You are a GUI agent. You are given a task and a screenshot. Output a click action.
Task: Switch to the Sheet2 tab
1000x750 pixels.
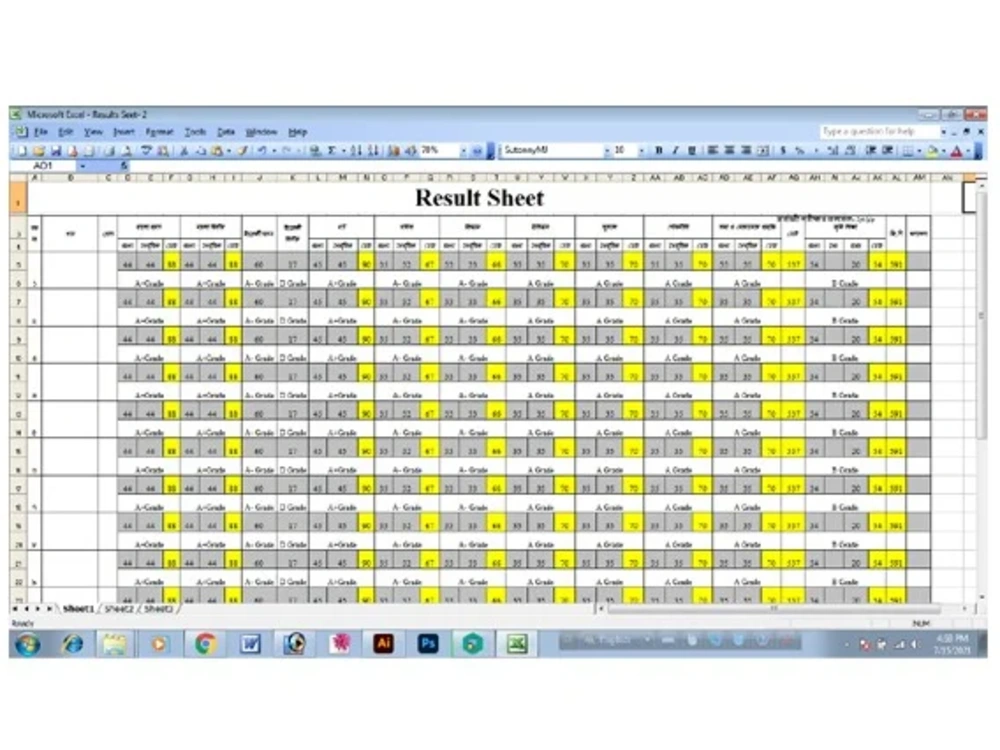pyautogui.click(x=120, y=609)
